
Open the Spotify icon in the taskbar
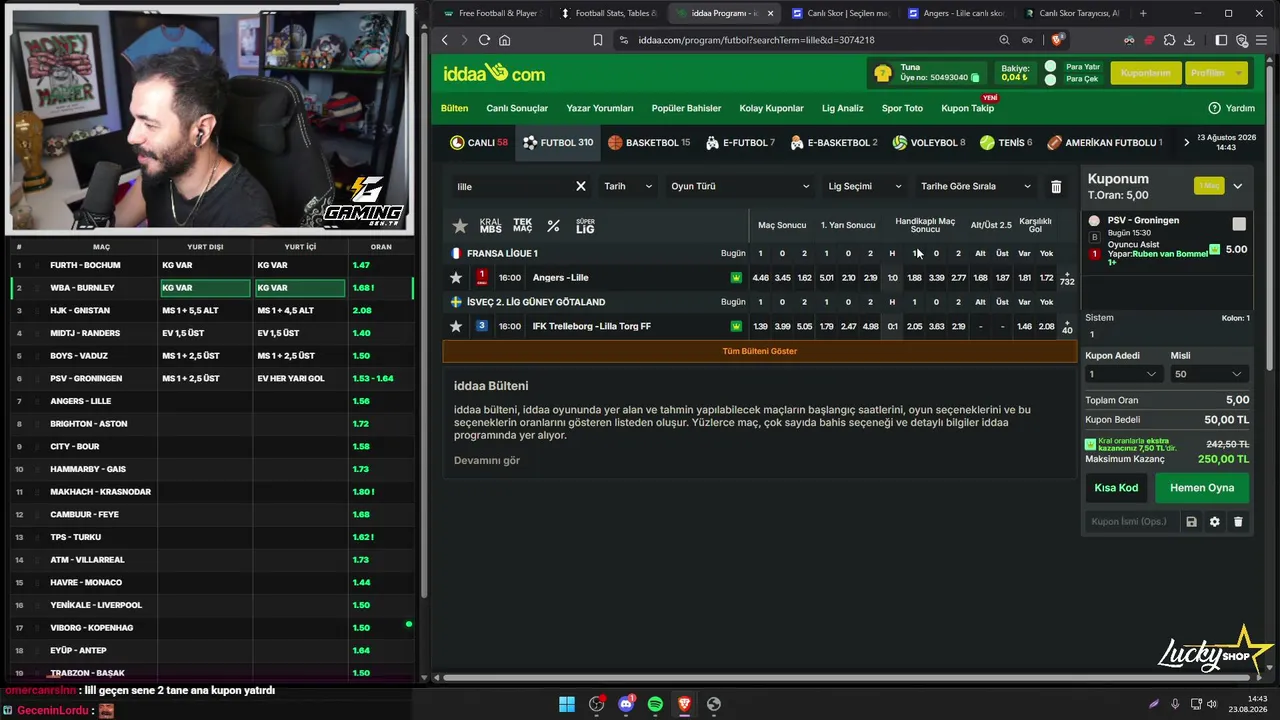(x=655, y=704)
